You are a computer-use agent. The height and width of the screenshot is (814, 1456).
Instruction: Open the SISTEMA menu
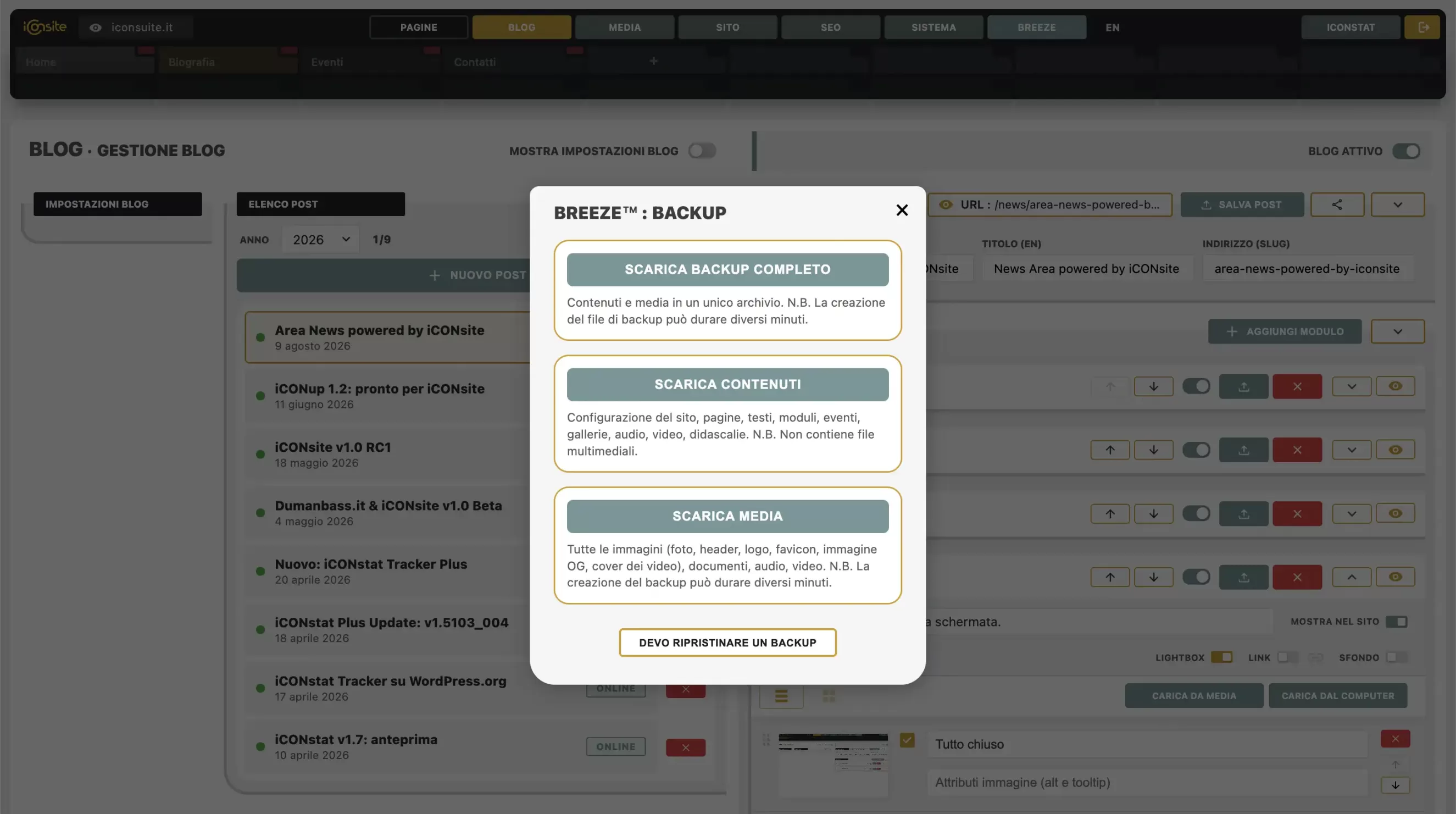933,27
